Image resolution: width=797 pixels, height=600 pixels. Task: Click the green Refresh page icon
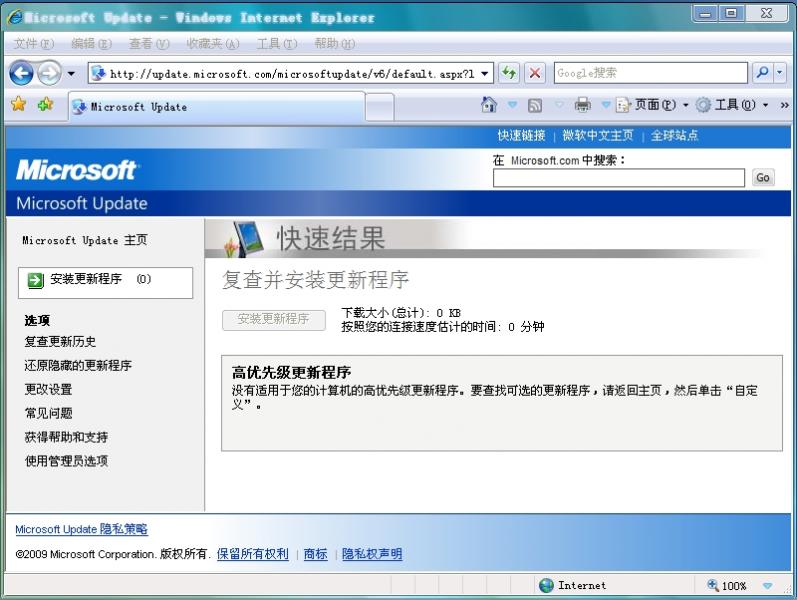(x=508, y=73)
